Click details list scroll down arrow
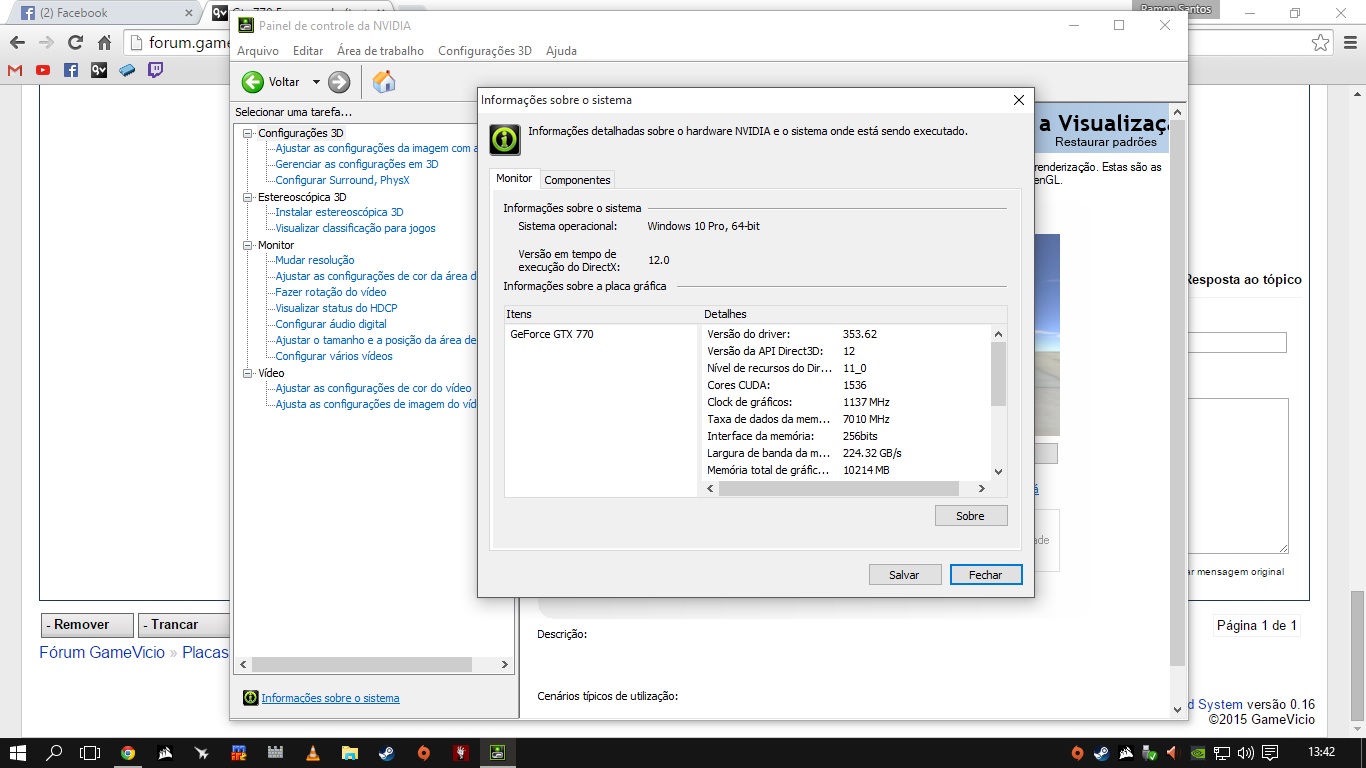This screenshot has height=768, width=1366. (x=998, y=472)
